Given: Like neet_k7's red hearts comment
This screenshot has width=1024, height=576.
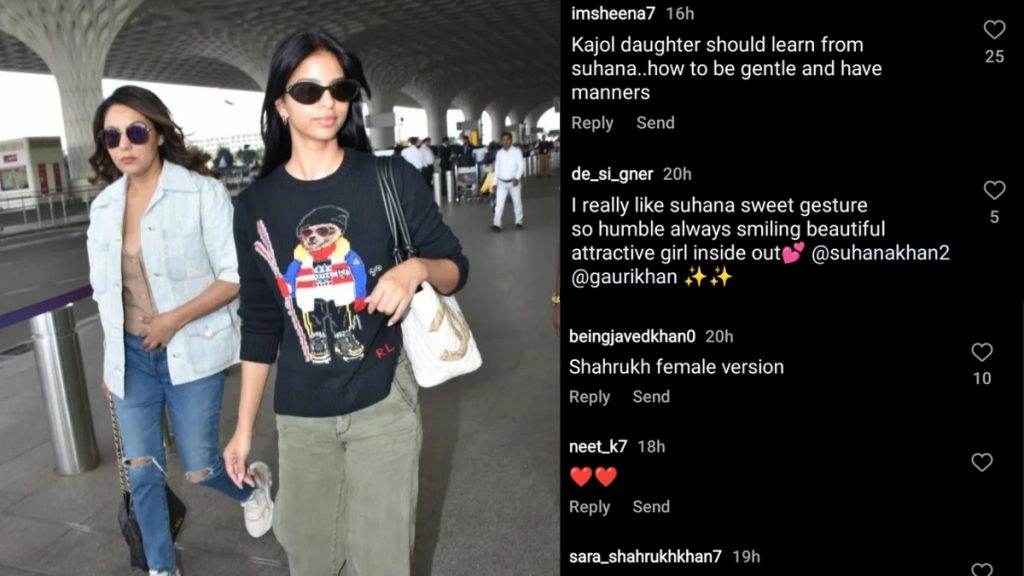Looking at the screenshot, I should click(982, 462).
